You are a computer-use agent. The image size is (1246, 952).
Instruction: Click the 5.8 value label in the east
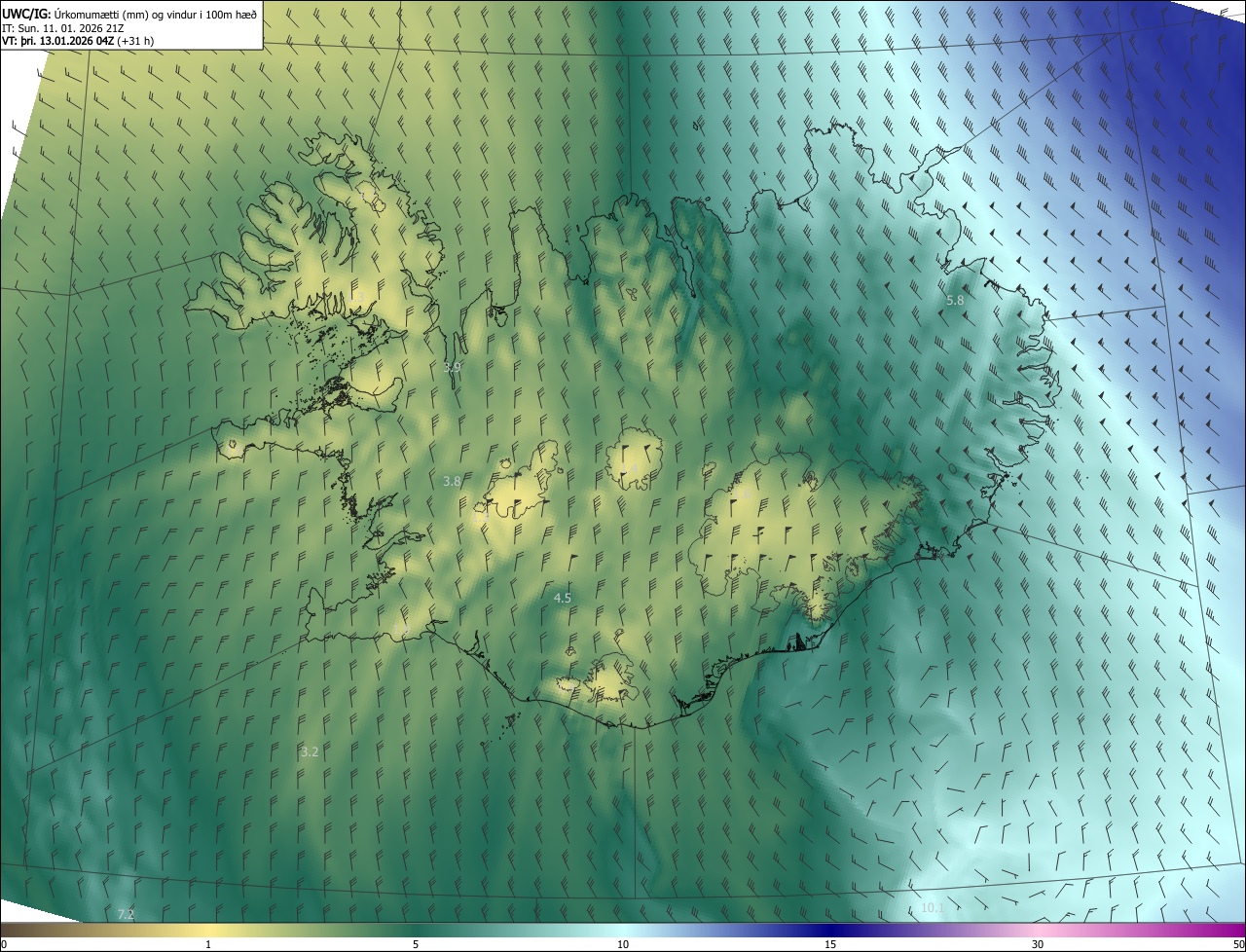pos(955,301)
